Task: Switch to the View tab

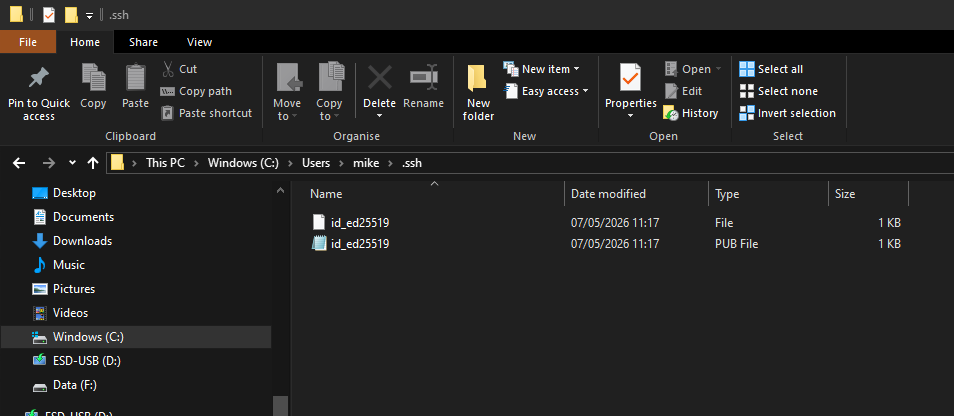Action: [x=200, y=42]
